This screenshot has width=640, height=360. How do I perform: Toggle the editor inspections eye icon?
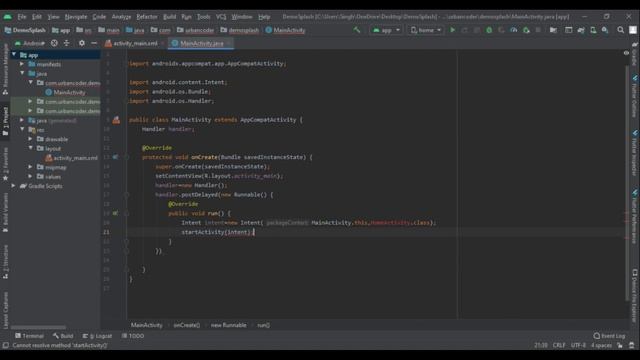coord(626,53)
